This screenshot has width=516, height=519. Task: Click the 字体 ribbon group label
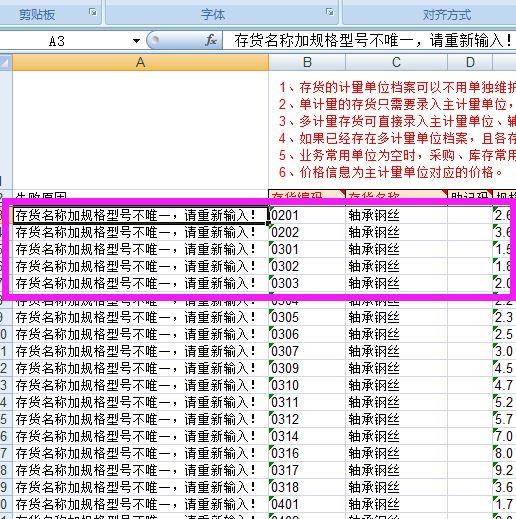213,15
